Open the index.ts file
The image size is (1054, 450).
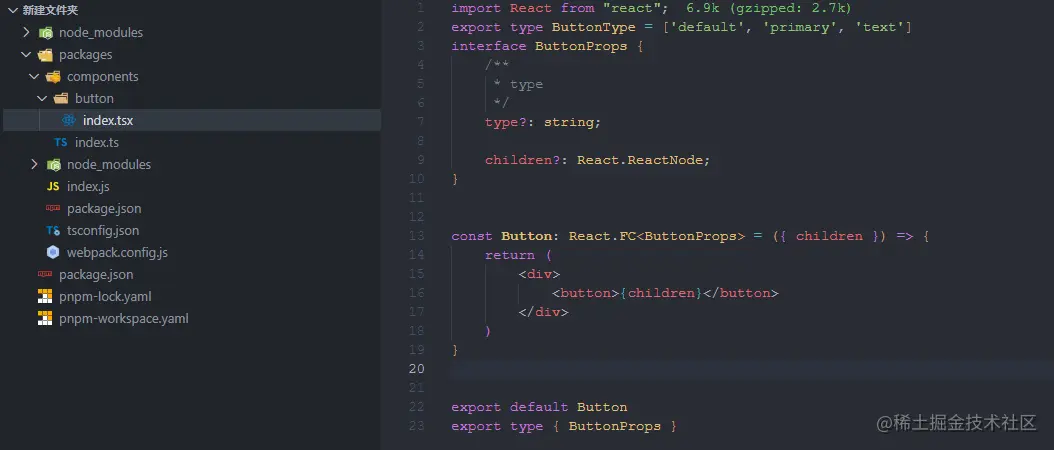coord(97,143)
